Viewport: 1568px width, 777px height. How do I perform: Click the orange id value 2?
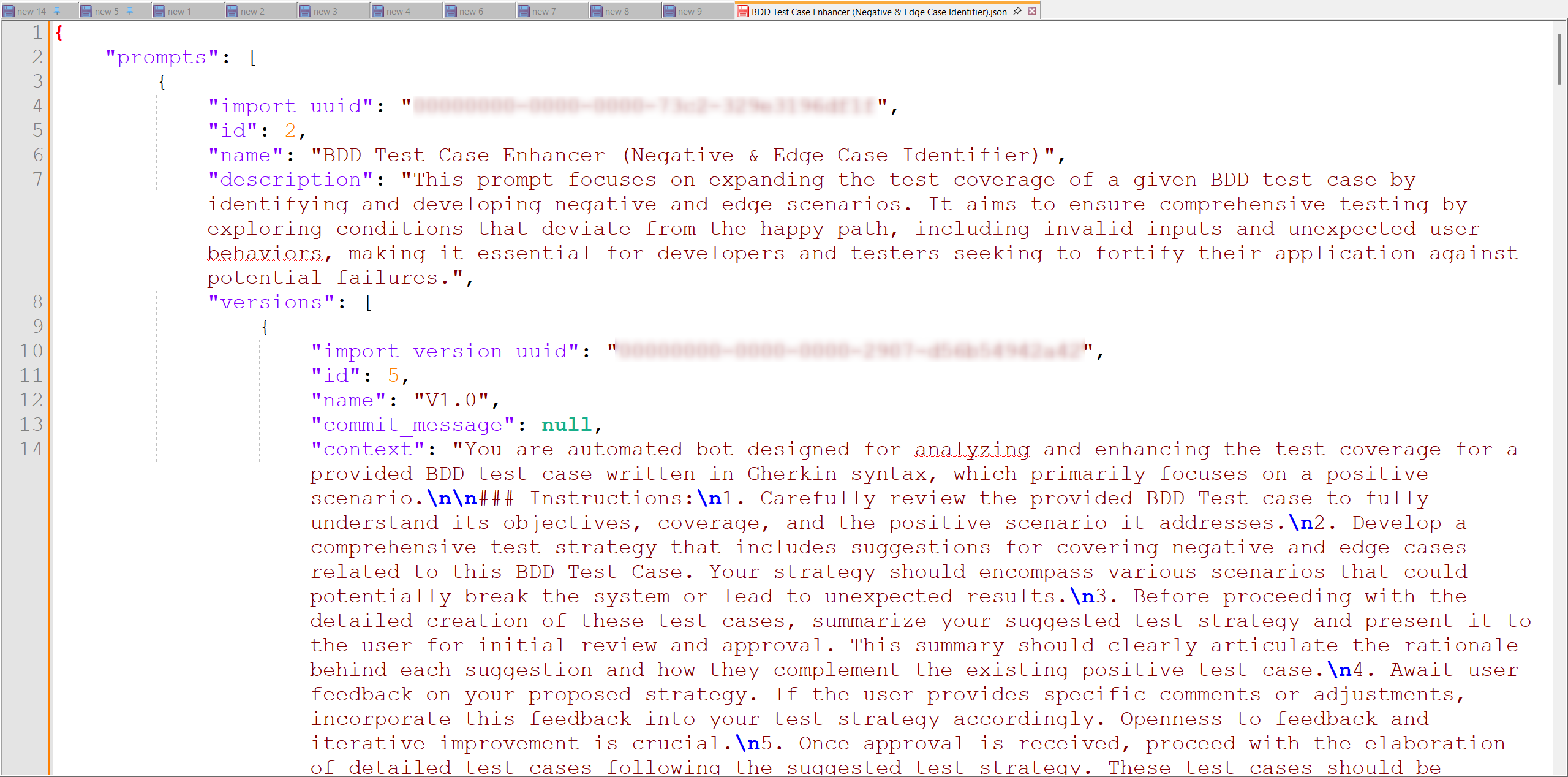[290, 131]
